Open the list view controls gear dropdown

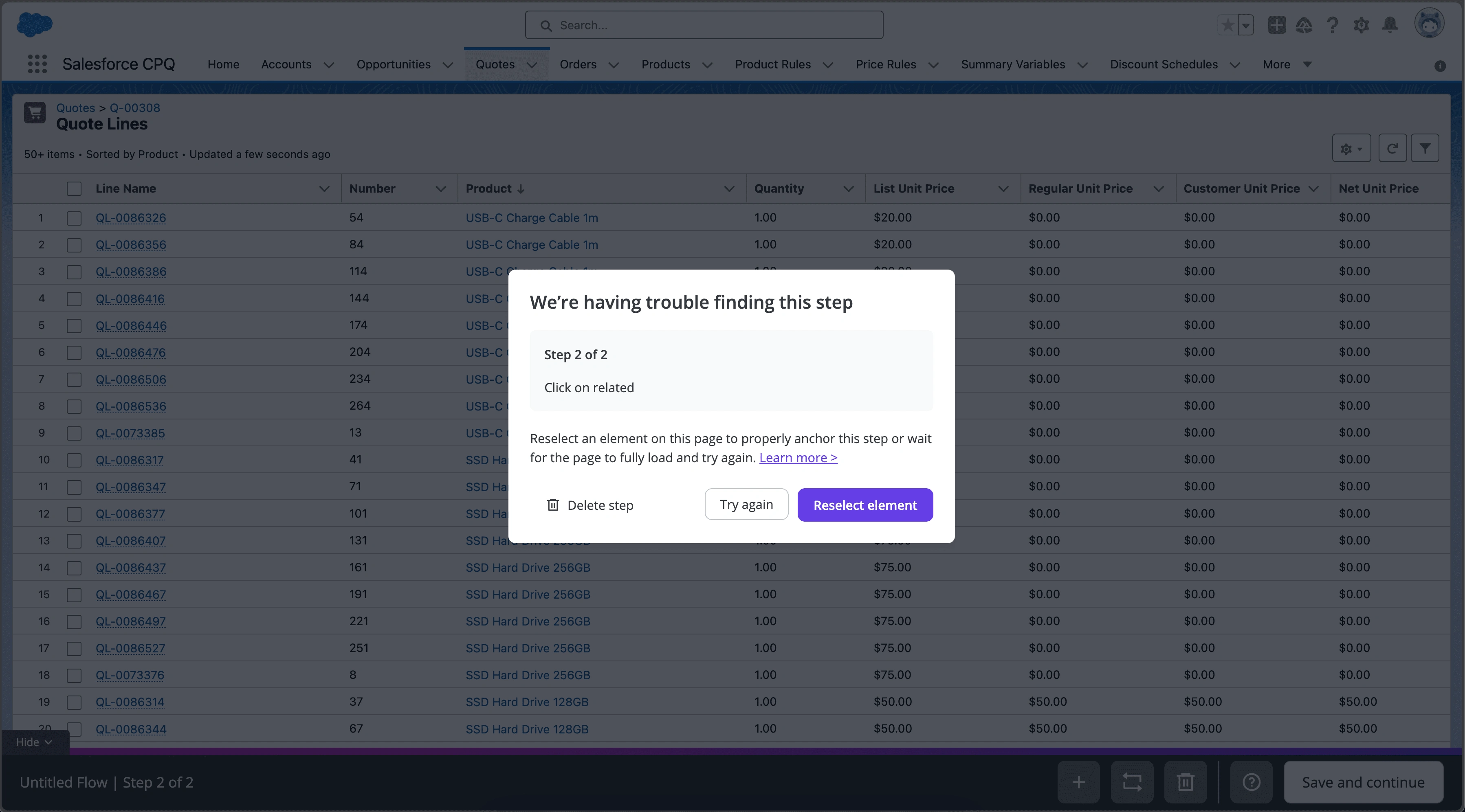pyautogui.click(x=1351, y=148)
